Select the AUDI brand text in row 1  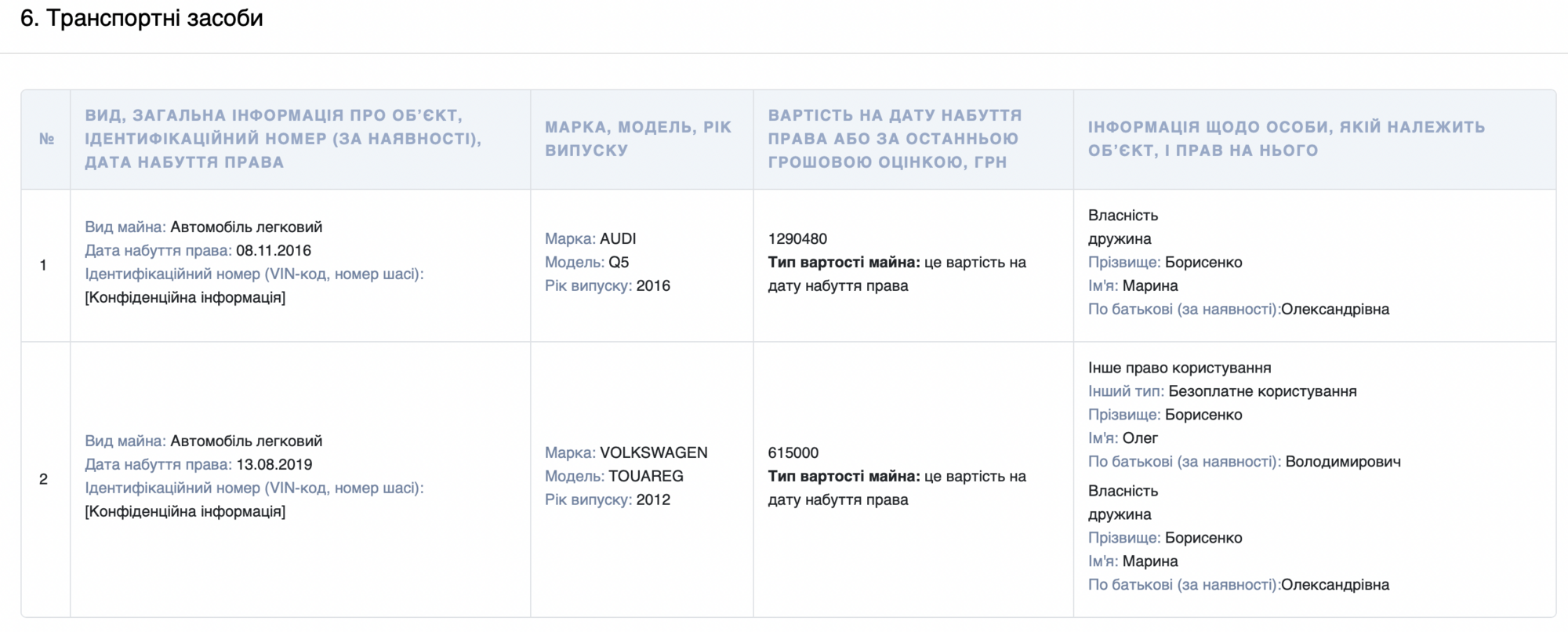pyautogui.click(x=618, y=238)
